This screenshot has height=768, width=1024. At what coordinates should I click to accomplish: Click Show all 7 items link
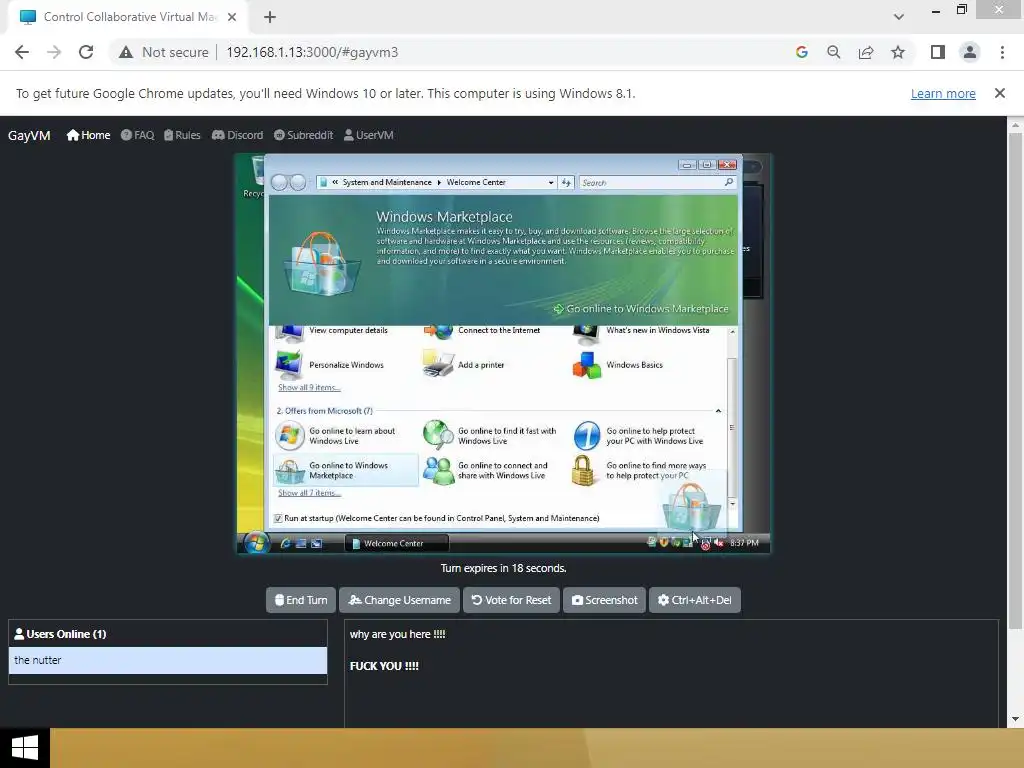(309, 493)
